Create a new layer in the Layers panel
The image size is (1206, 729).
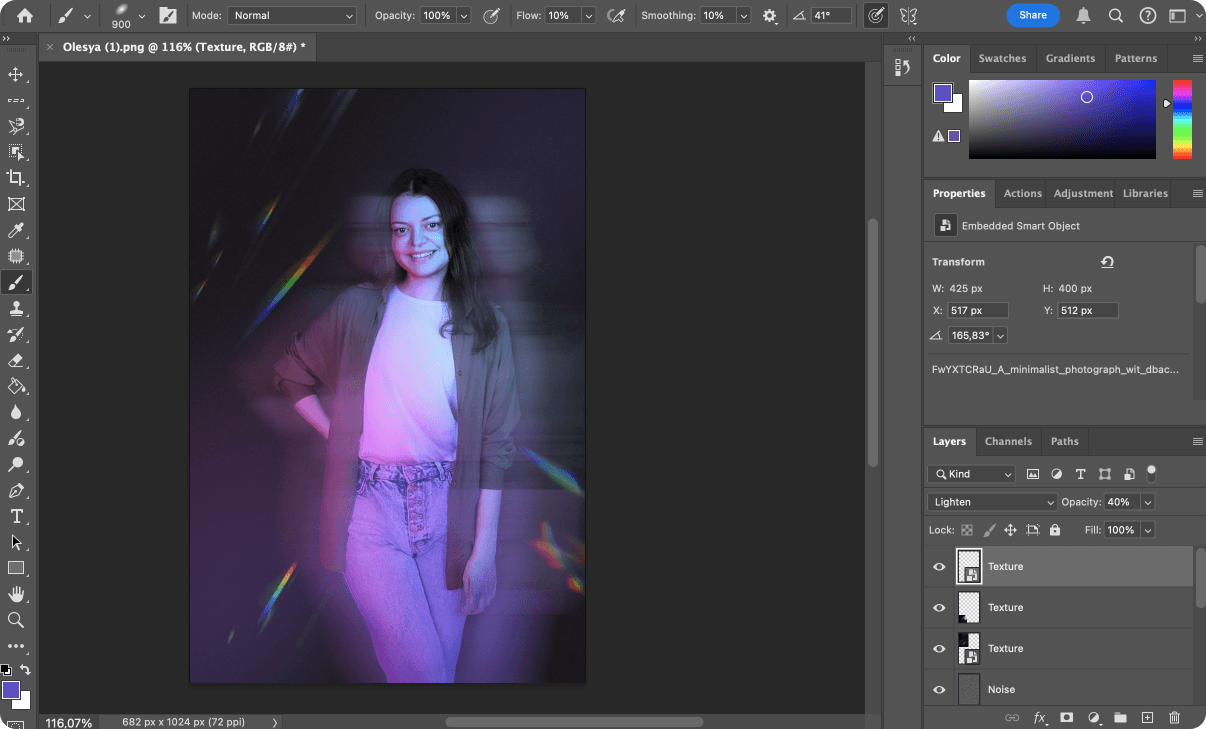(1148, 717)
